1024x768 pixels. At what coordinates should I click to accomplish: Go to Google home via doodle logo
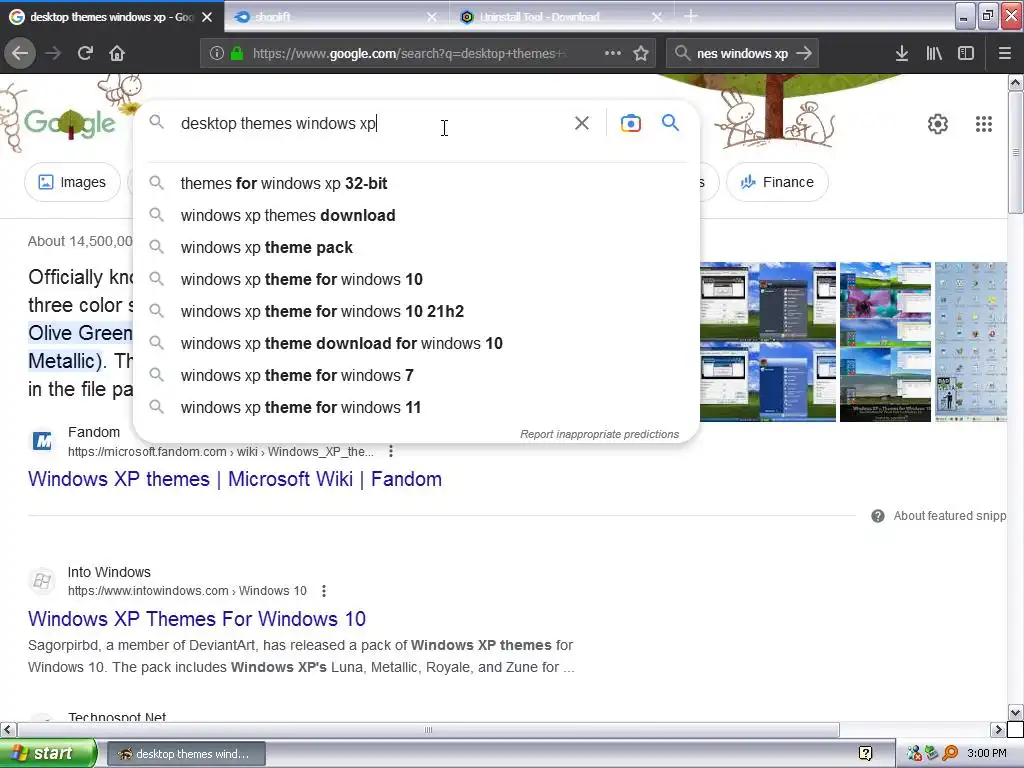[70, 123]
